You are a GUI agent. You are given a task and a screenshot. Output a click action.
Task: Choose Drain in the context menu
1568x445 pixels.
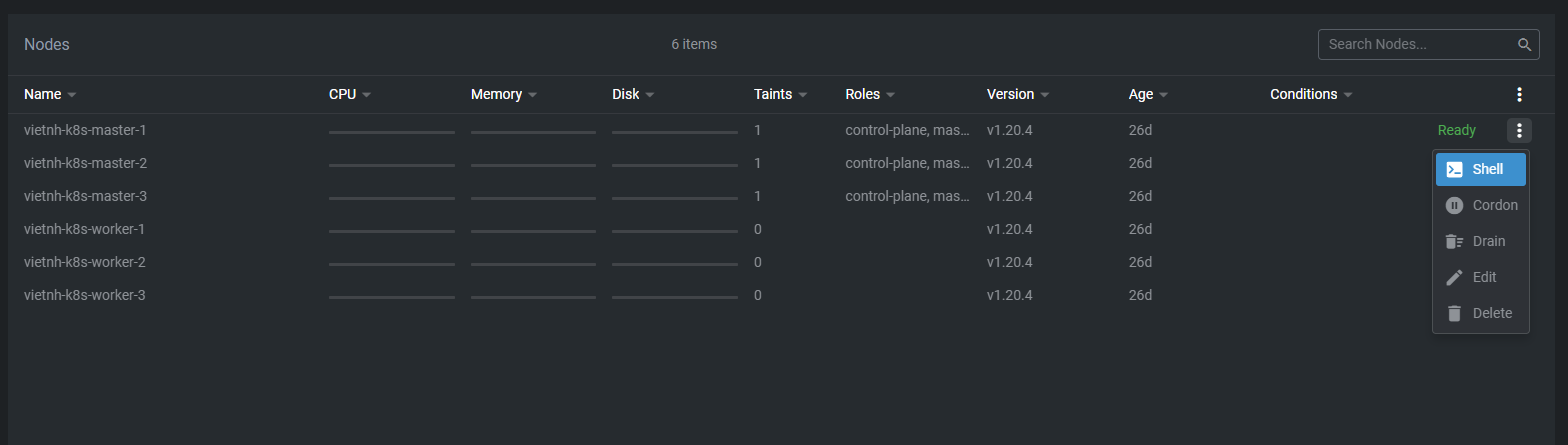coord(1489,242)
